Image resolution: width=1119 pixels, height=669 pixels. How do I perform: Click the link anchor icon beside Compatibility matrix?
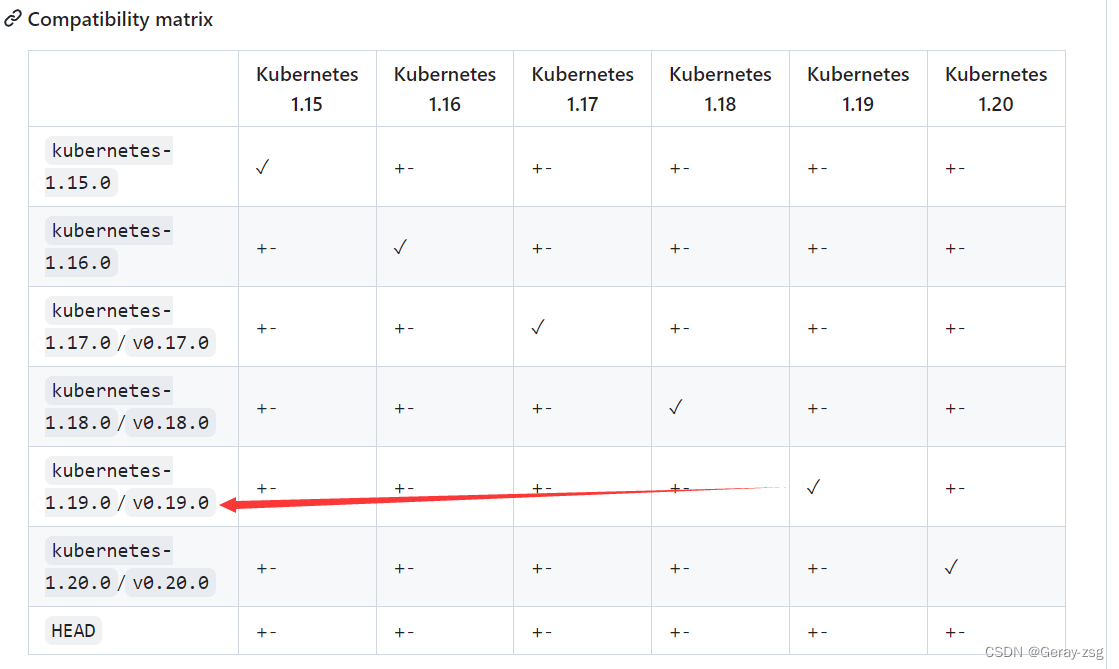12,19
